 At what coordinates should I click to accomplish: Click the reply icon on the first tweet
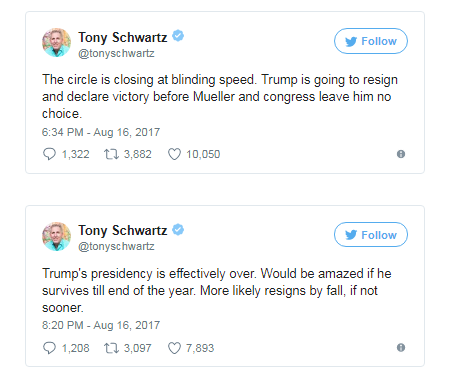(x=49, y=154)
